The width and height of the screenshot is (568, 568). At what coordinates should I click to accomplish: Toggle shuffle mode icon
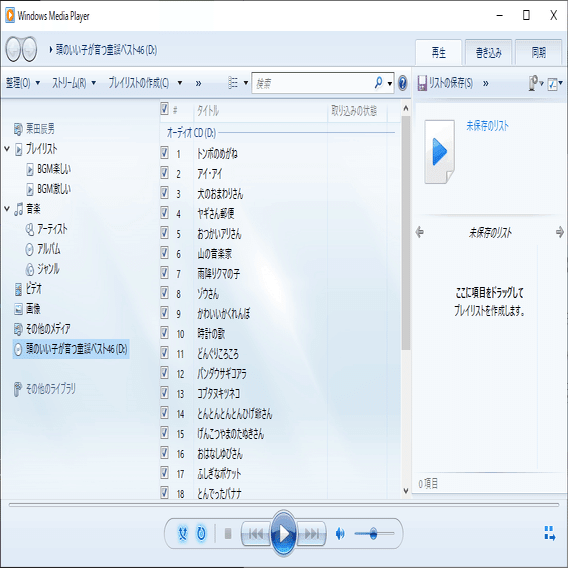pos(183,533)
